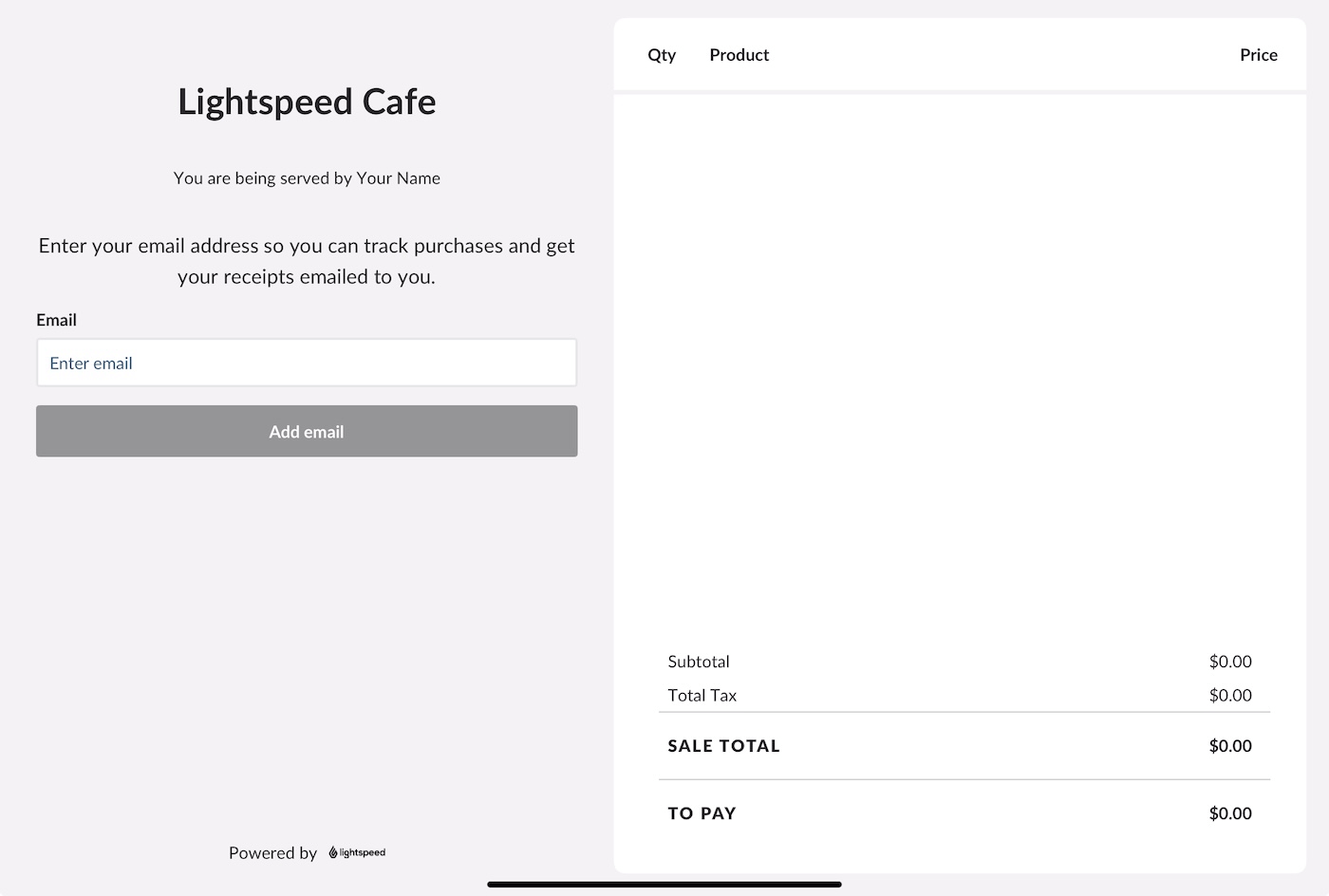
Task: Click the email tracking instruction message
Action: point(306,261)
